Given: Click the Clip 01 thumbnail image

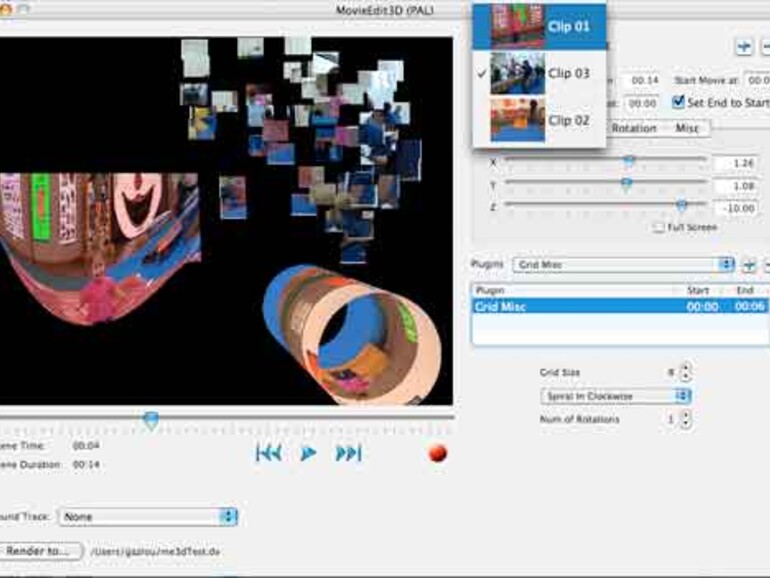Looking at the screenshot, I should tap(518, 26).
